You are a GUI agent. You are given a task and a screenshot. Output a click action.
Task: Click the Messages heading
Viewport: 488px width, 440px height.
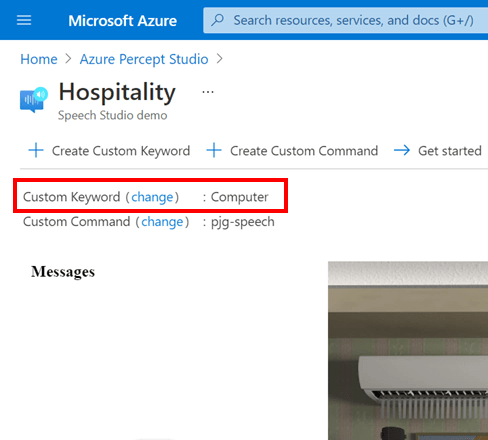[x=63, y=272]
